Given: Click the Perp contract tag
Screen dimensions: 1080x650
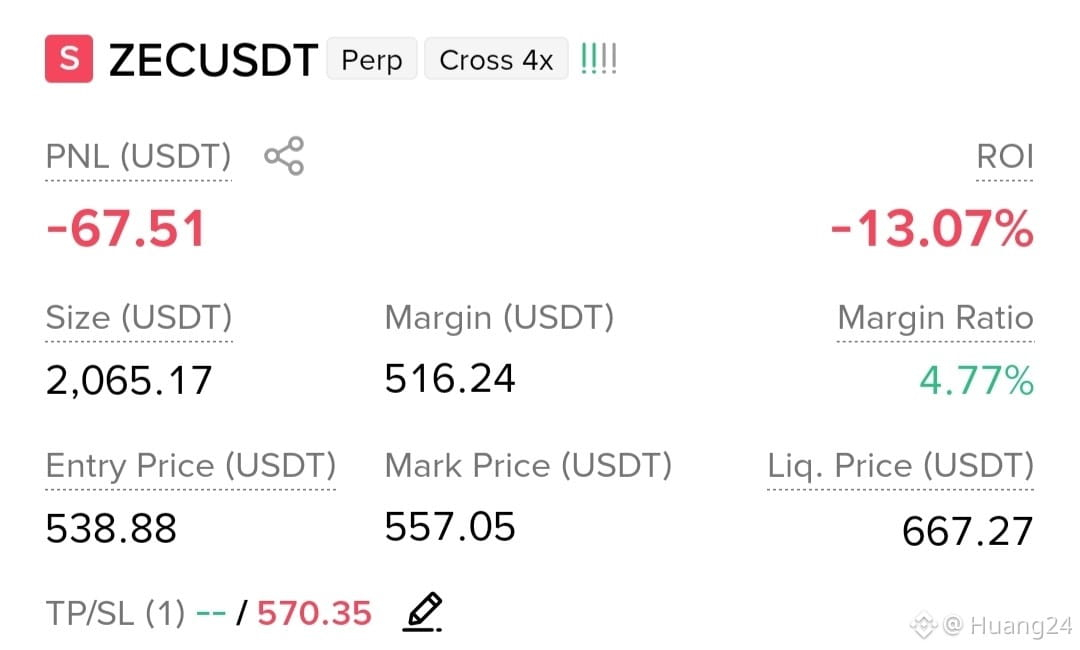Looking at the screenshot, I should (372, 59).
